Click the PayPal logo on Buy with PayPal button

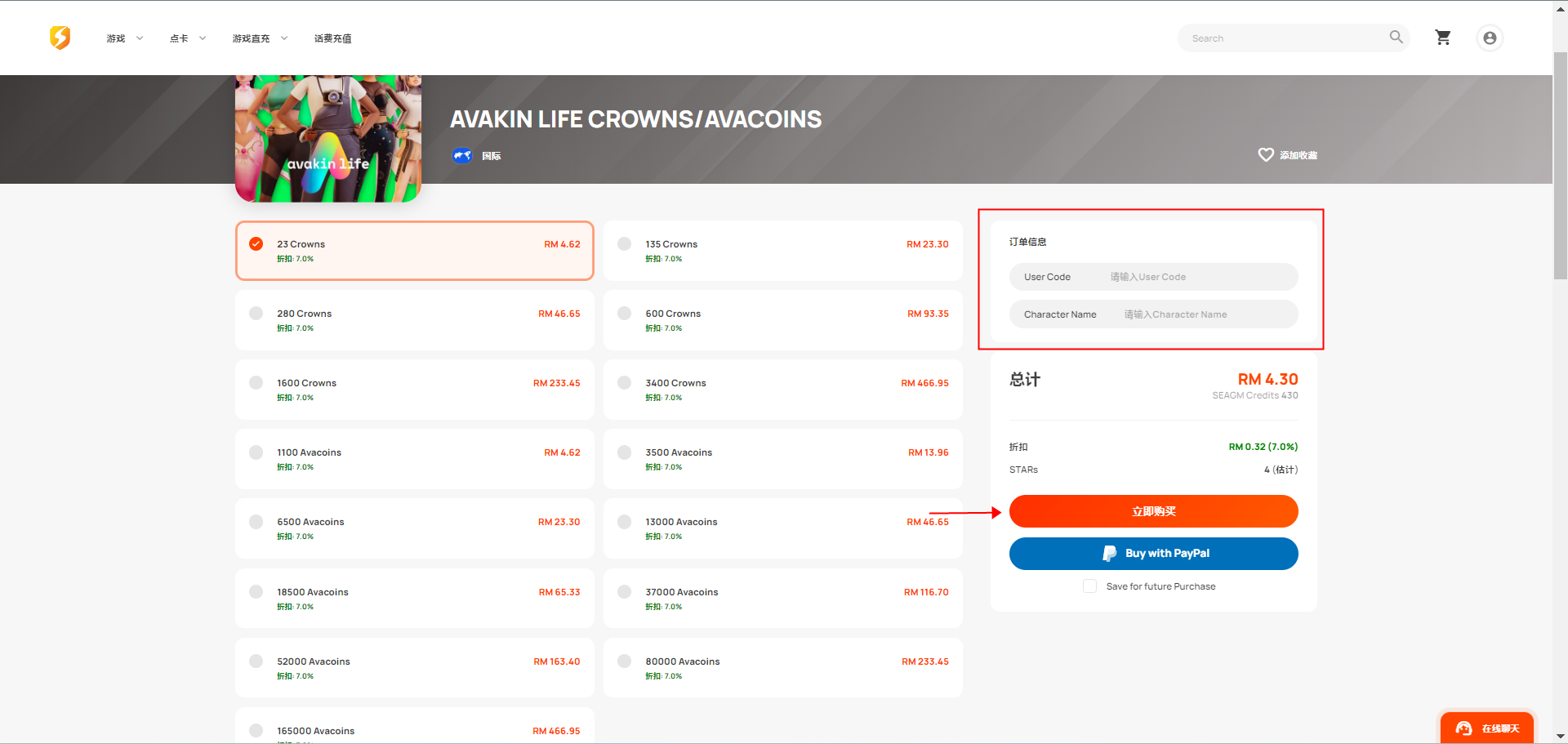[1109, 554]
